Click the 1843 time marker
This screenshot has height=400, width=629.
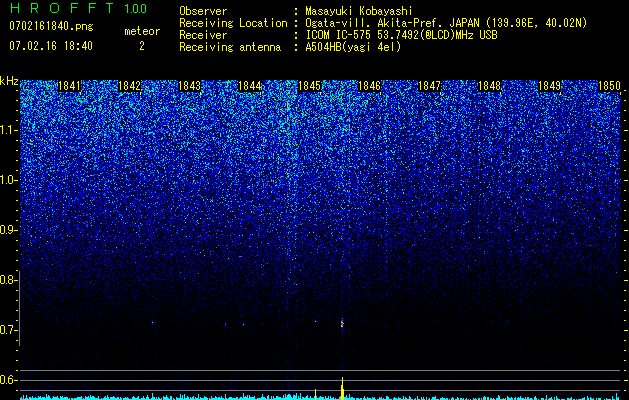pos(189,86)
